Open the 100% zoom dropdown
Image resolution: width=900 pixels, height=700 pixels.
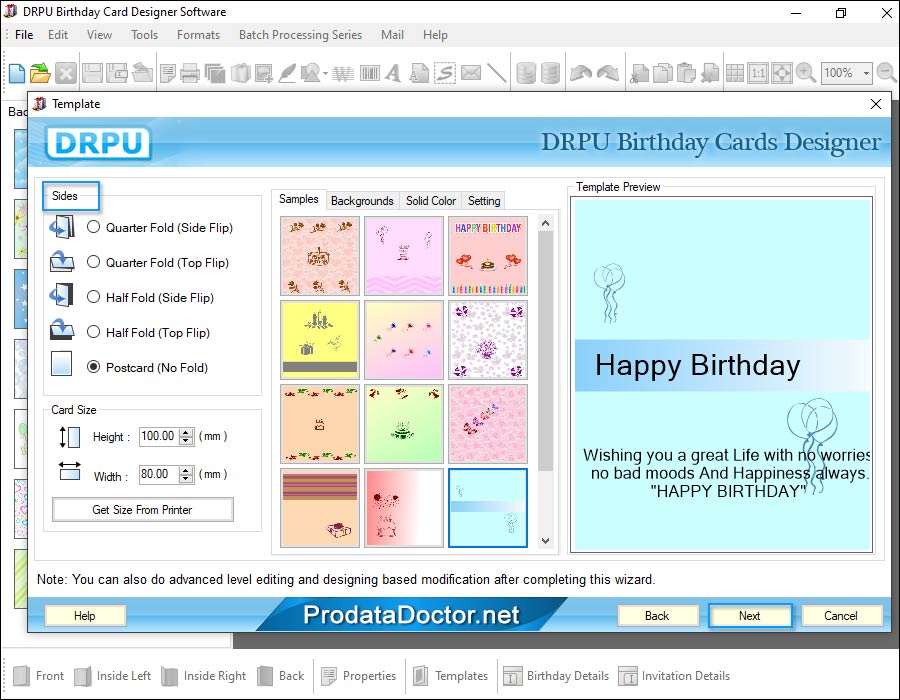pyautogui.click(x=866, y=73)
